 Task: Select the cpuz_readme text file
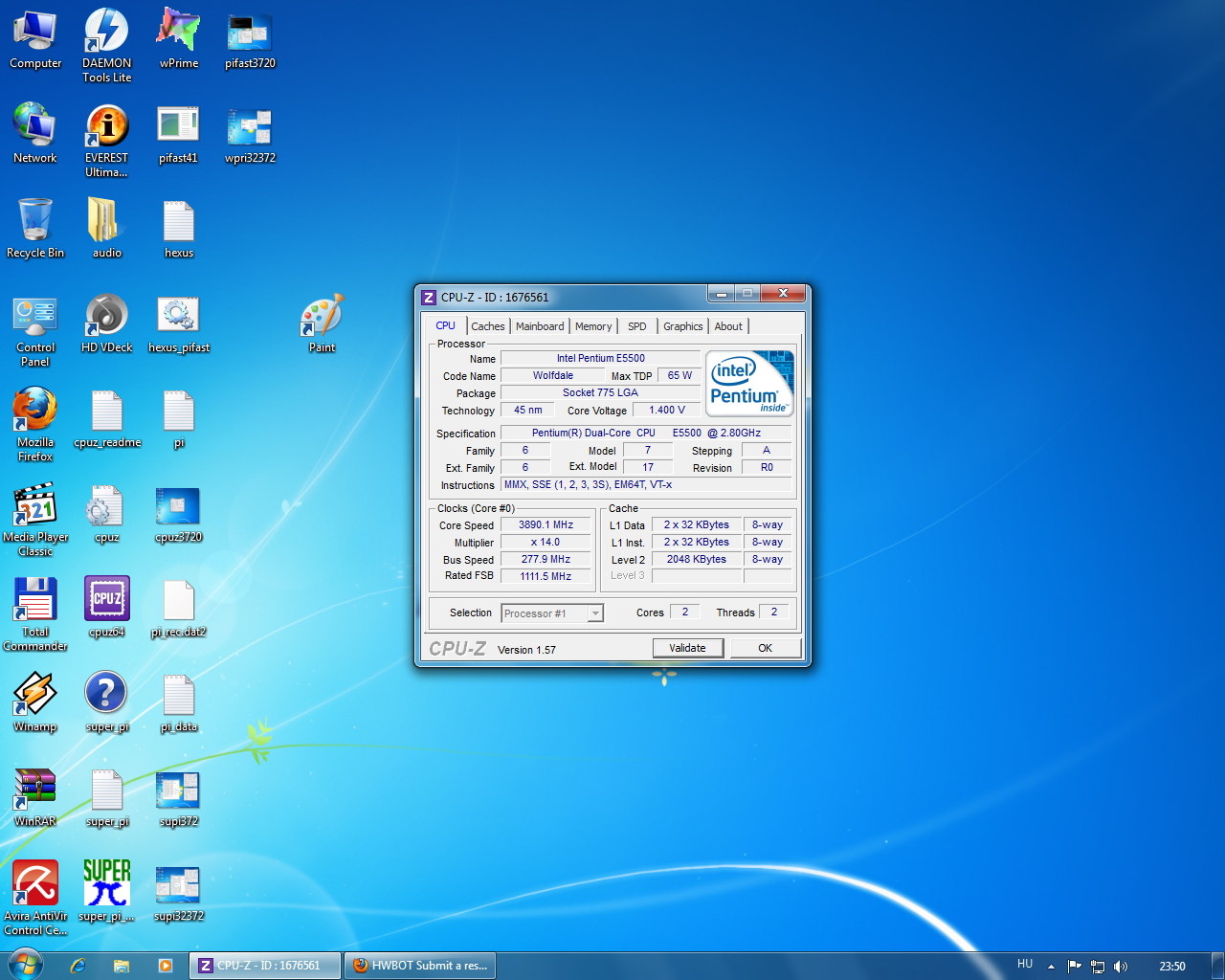point(106,419)
